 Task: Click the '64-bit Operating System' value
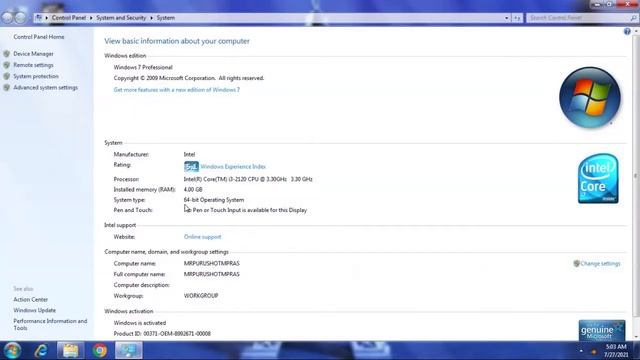coord(214,200)
